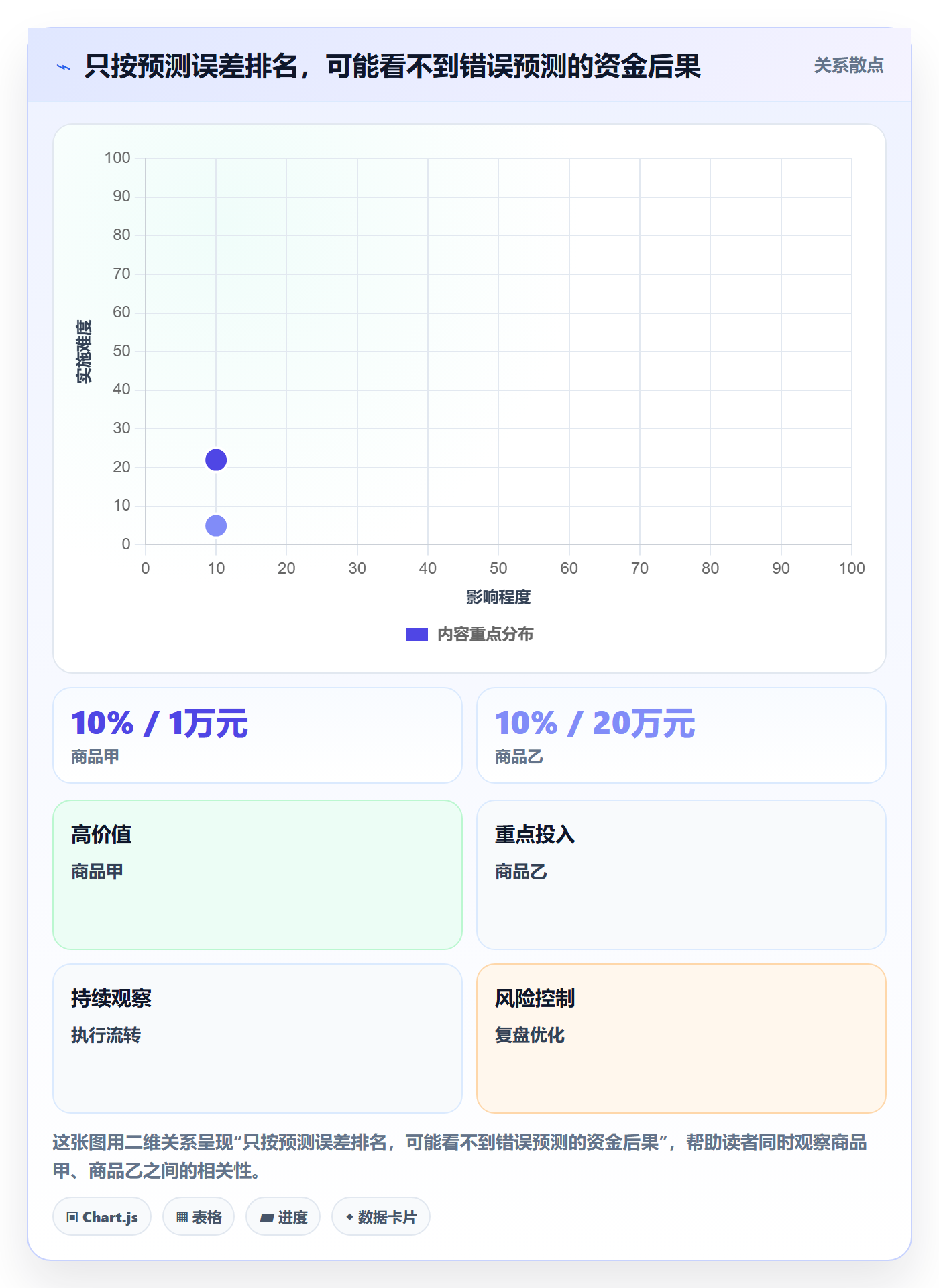This screenshot has width=939, height=1288.
Task: Select the dark purple scatter point near 20
Action: (x=216, y=460)
